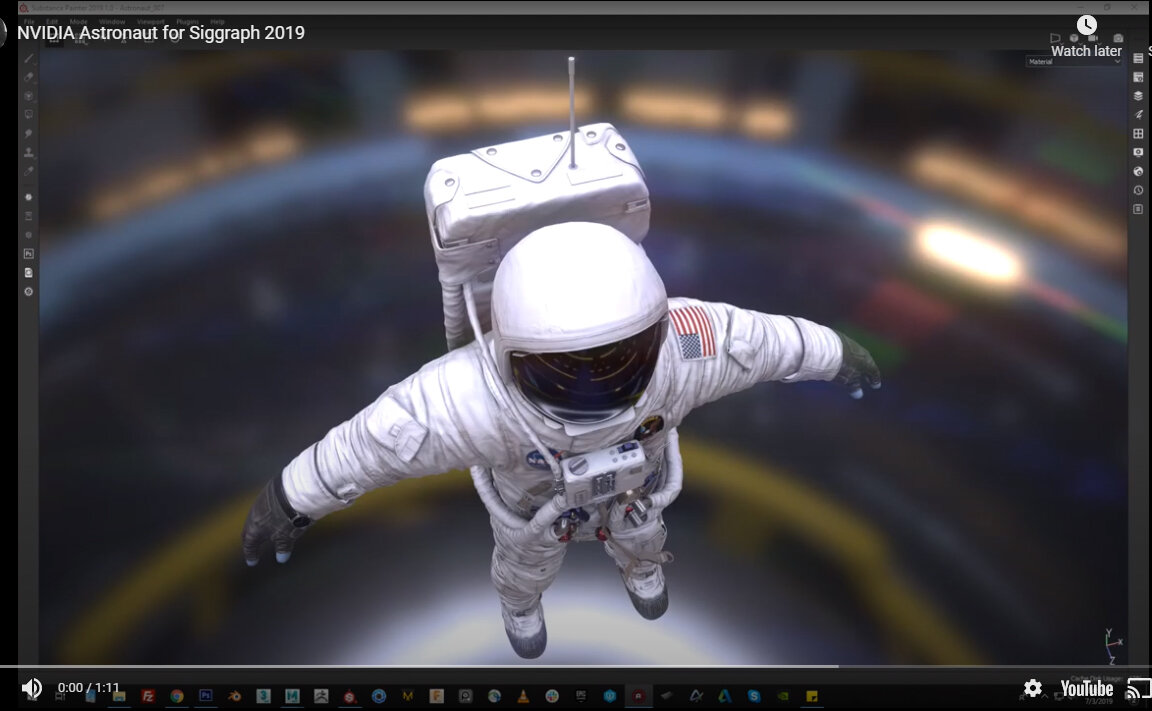This screenshot has height=711, width=1152.
Task: Open YouTube video settings gear
Action: coord(1033,688)
